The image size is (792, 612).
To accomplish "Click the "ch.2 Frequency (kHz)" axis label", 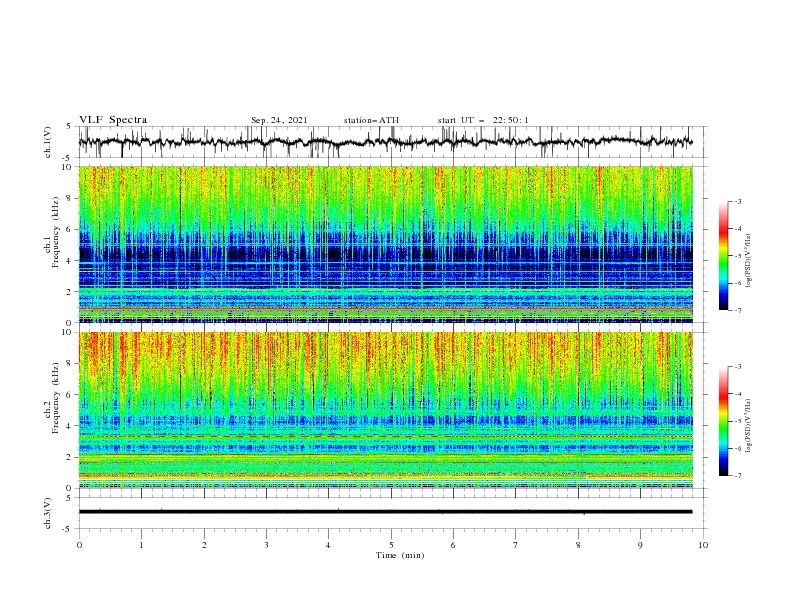I will (x=52, y=398).
